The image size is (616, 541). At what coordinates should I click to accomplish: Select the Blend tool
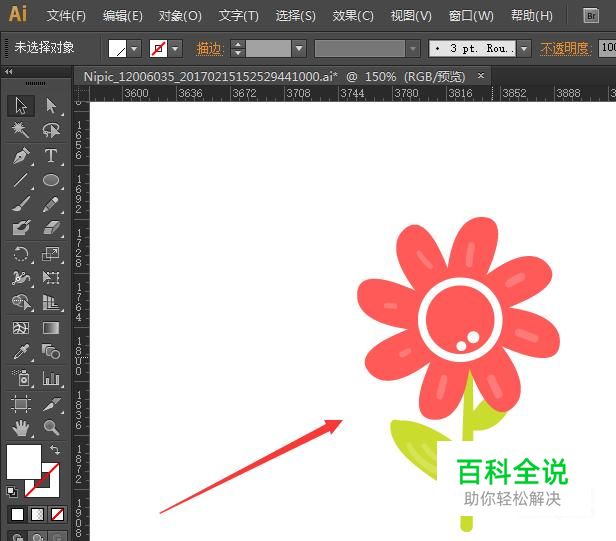click(51, 352)
